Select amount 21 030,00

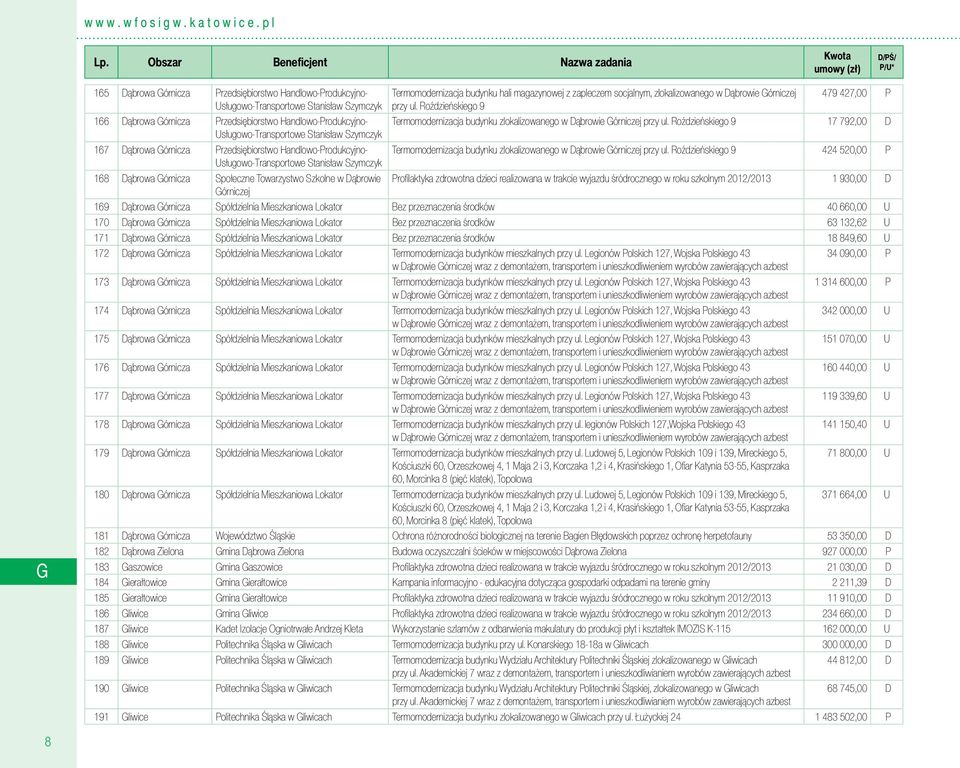click(x=847, y=567)
